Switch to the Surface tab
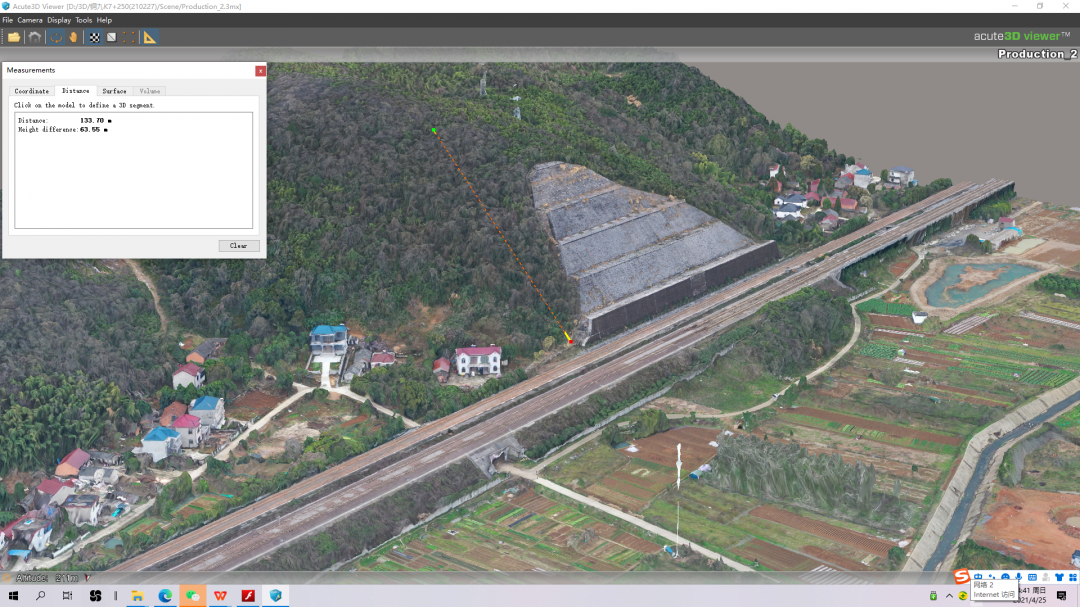Image resolution: width=1080 pixels, height=607 pixels. coord(114,91)
